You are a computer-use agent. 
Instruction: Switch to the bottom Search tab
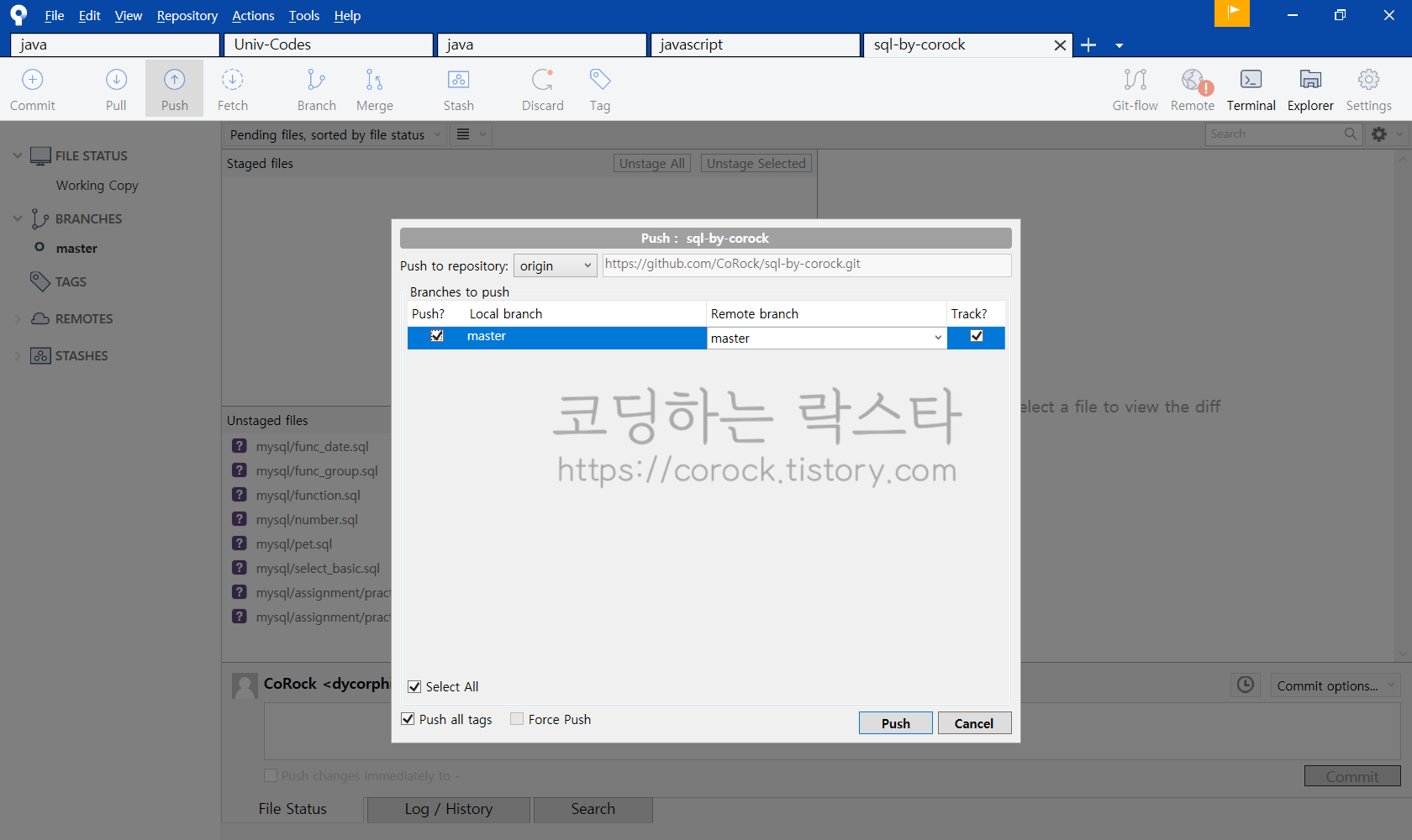(x=593, y=809)
